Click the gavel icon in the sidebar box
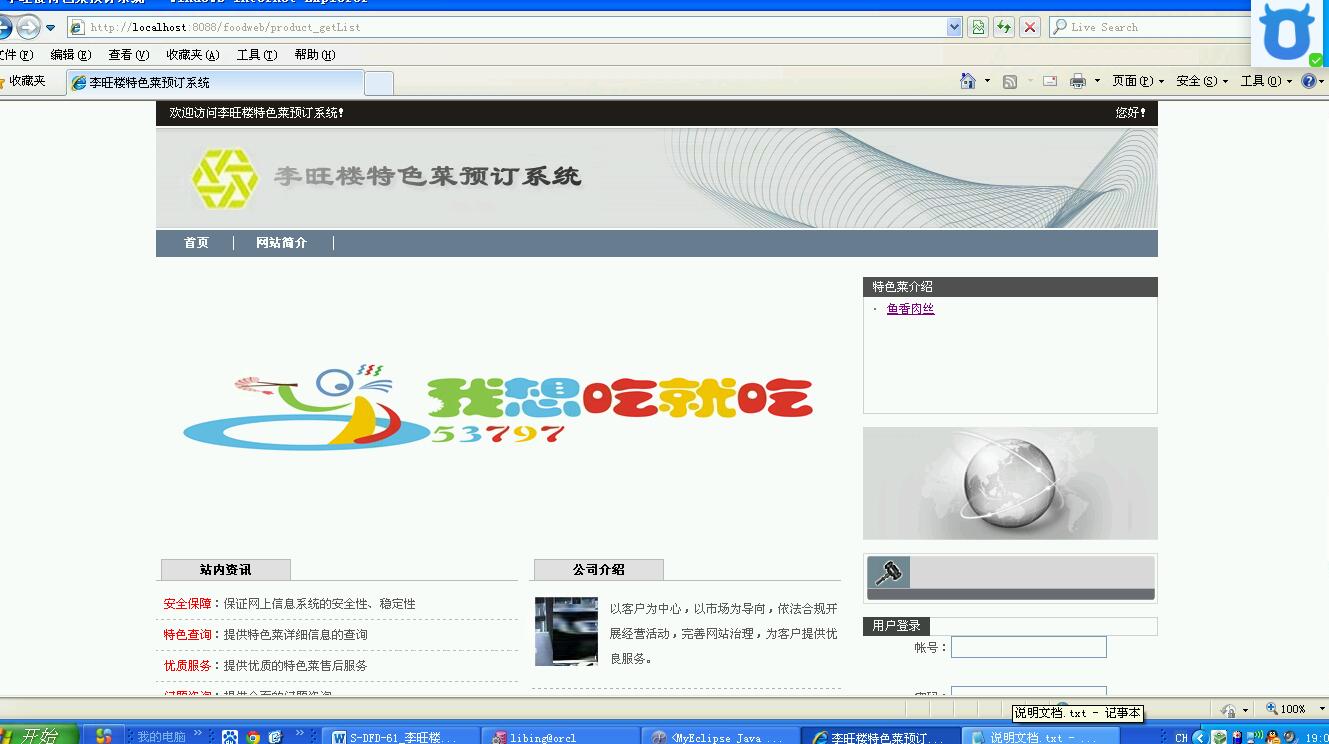The width and height of the screenshot is (1329, 744). pyautogui.click(x=888, y=572)
